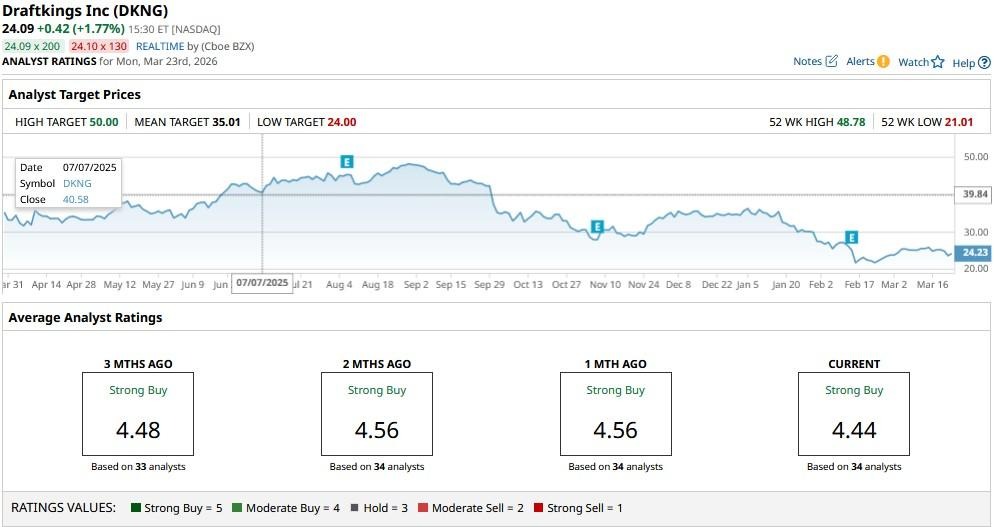The height and width of the screenshot is (527, 994).
Task: Click the Help question mark icon
Action: [x=984, y=63]
